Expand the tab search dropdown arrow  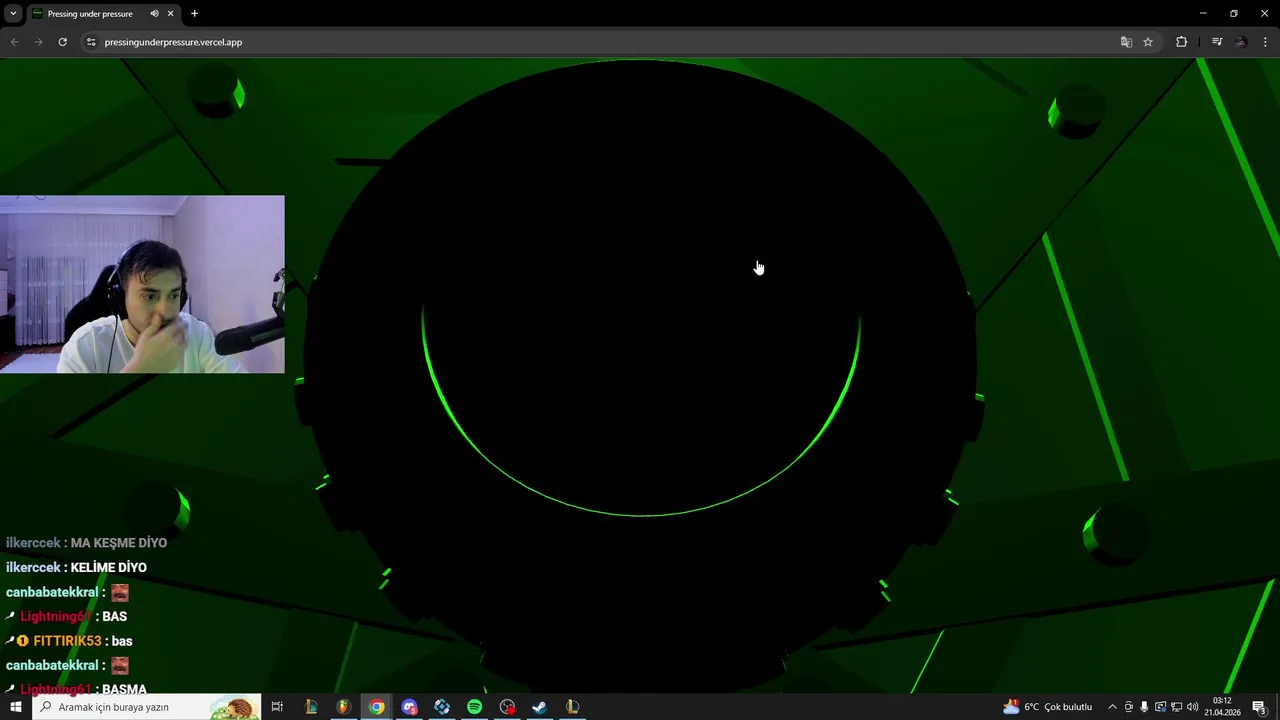[x=13, y=14]
